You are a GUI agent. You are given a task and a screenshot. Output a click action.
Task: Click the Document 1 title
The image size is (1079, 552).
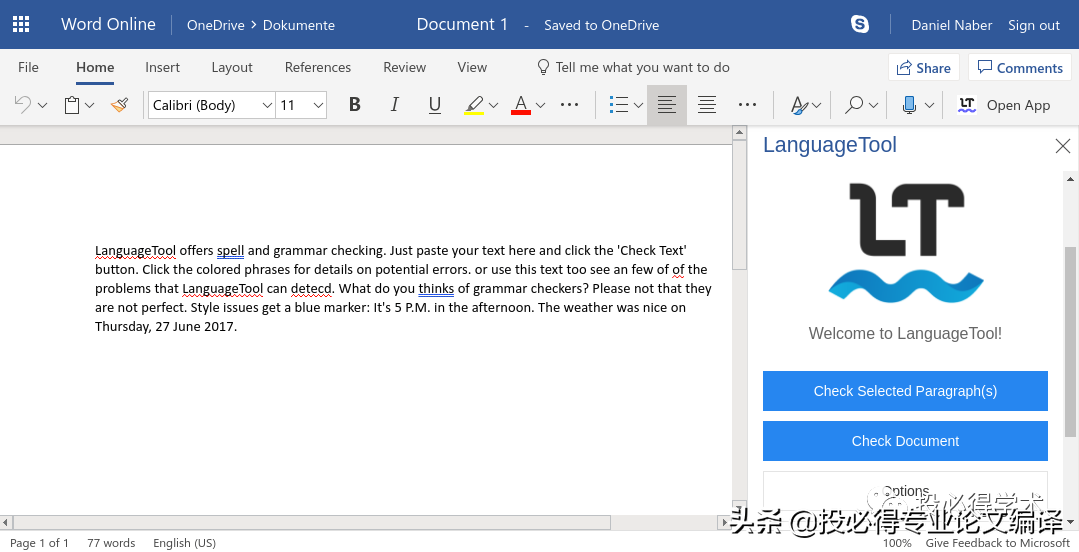click(x=462, y=25)
